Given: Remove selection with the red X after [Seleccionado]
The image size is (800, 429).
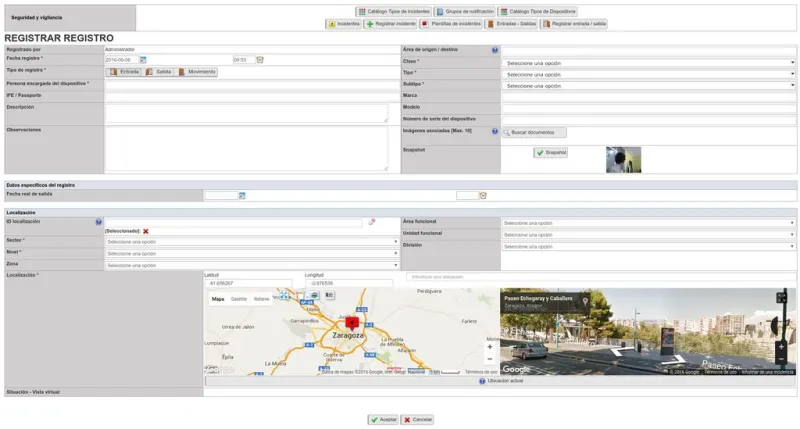Looking at the screenshot, I should click(x=146, y=231).
